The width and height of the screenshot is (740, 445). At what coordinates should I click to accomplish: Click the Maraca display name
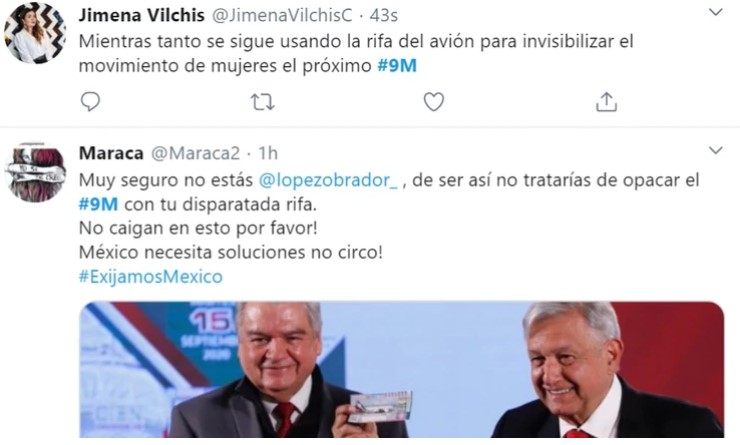(x=111, y=153)
